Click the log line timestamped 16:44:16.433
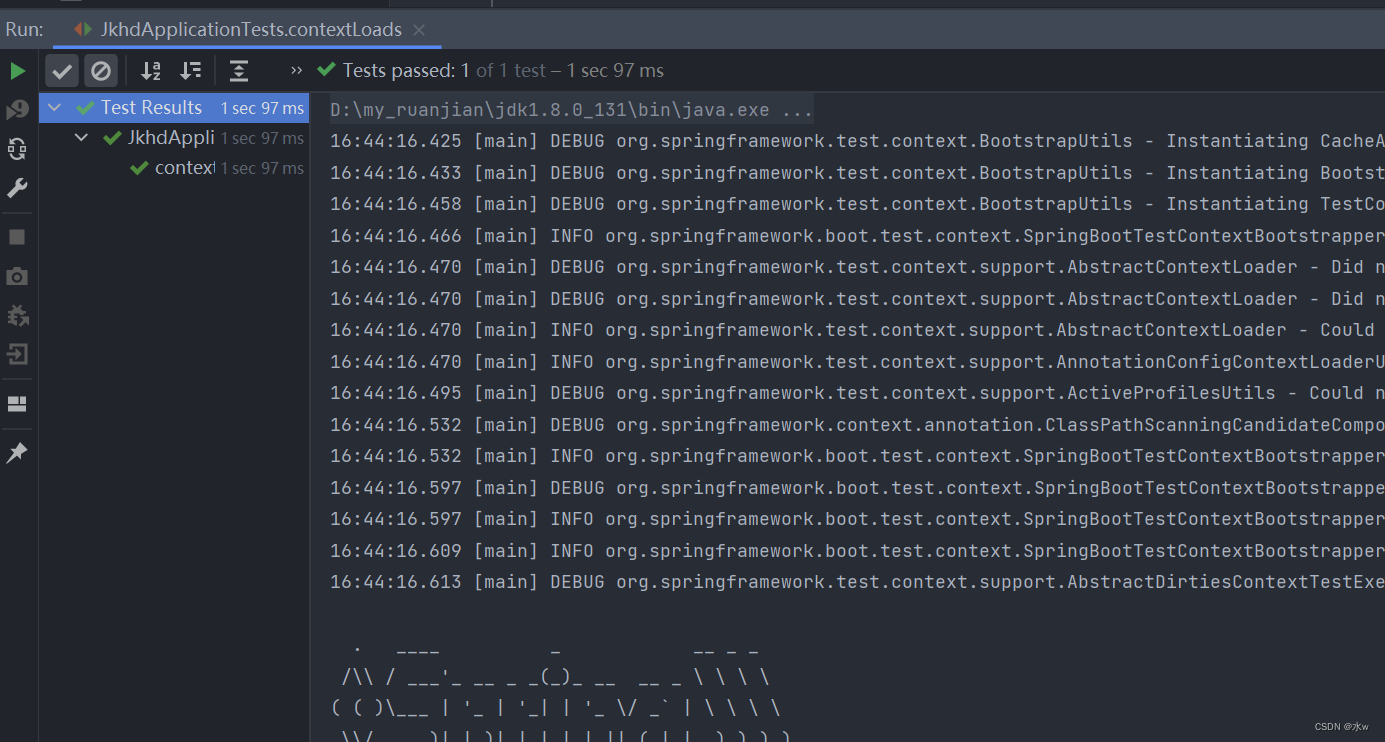This screenshot has height=742, width=1385. (x=857, y=172)
